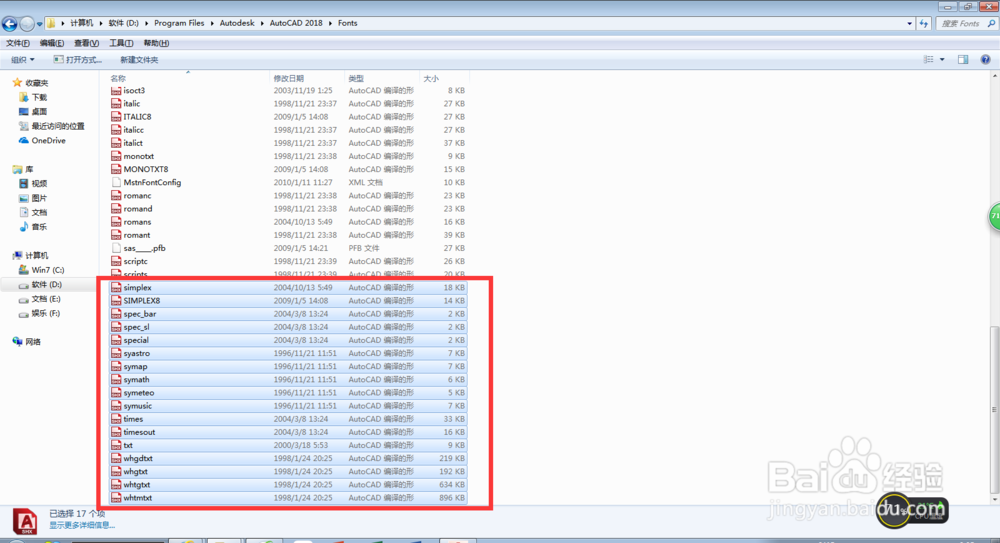Click the SIMPLEX8 file icon

pyautogui.click(x=116, y=301)
